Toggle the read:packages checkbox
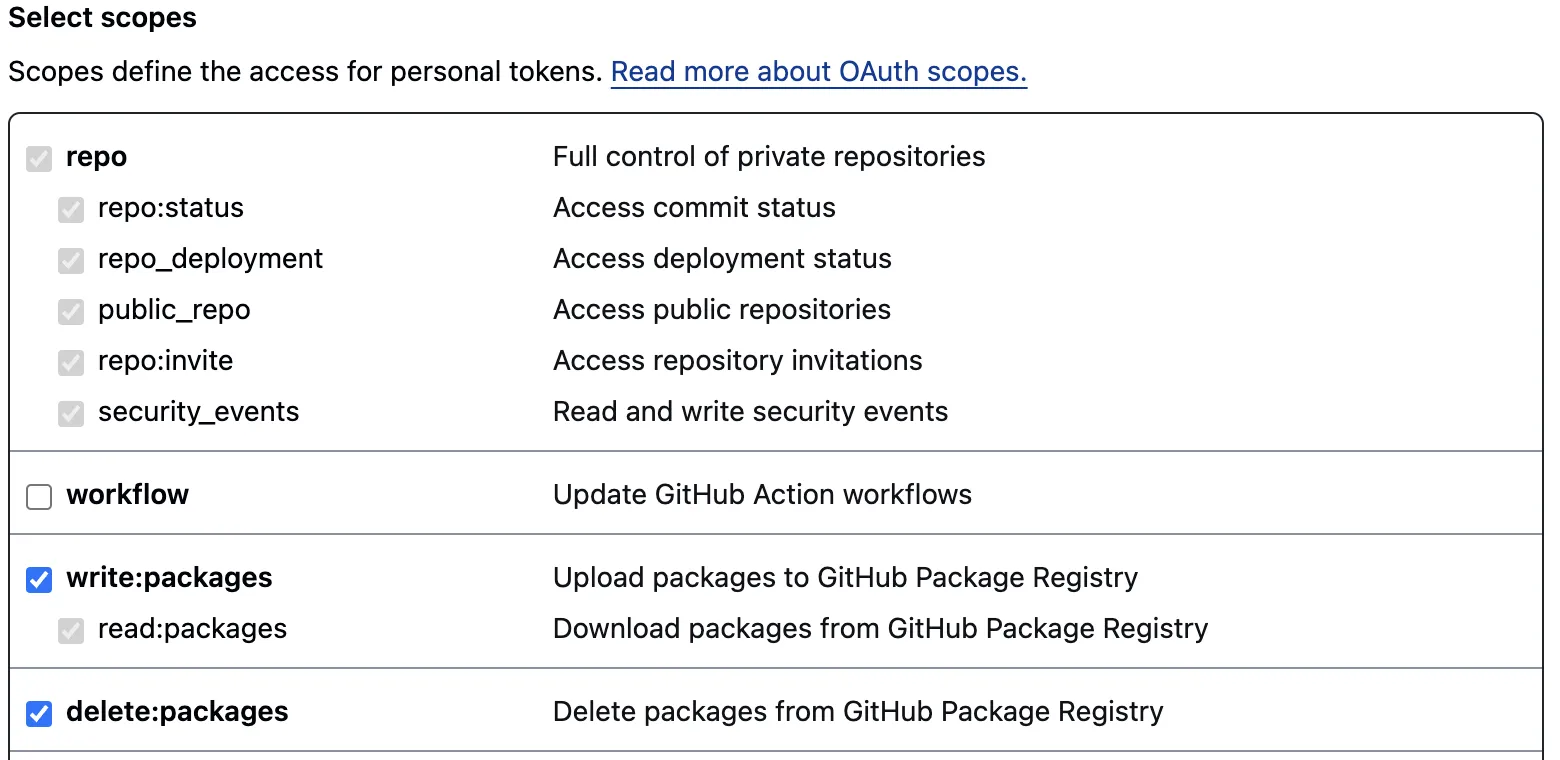1560x760 pixels. click(70, 630)
